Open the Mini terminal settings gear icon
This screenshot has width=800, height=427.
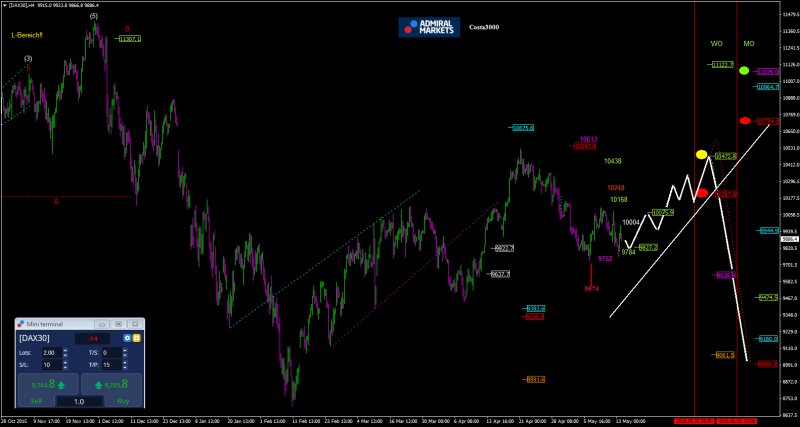[x=126, y=339]
